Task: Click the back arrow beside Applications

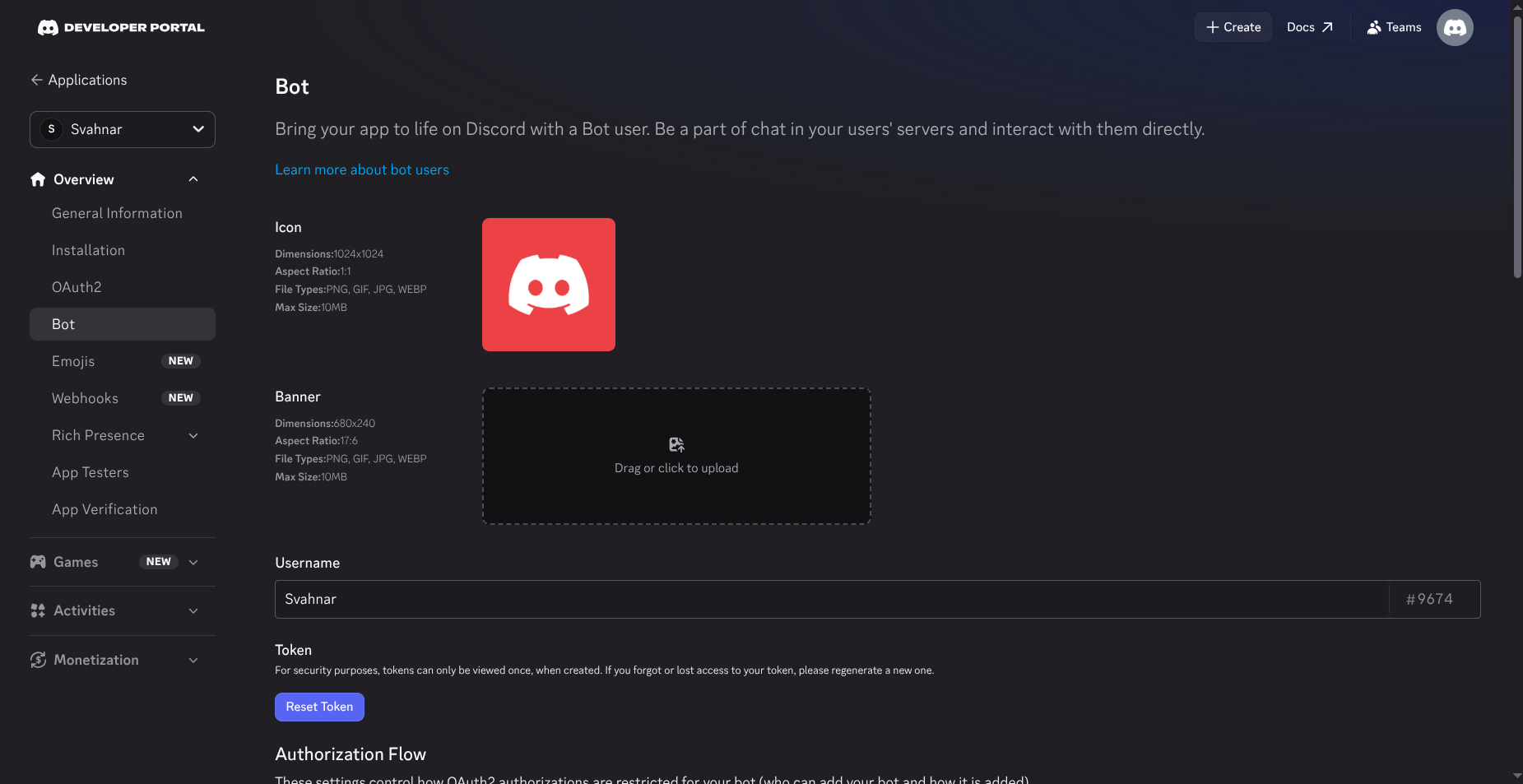Action: click(x=36, y=80)
